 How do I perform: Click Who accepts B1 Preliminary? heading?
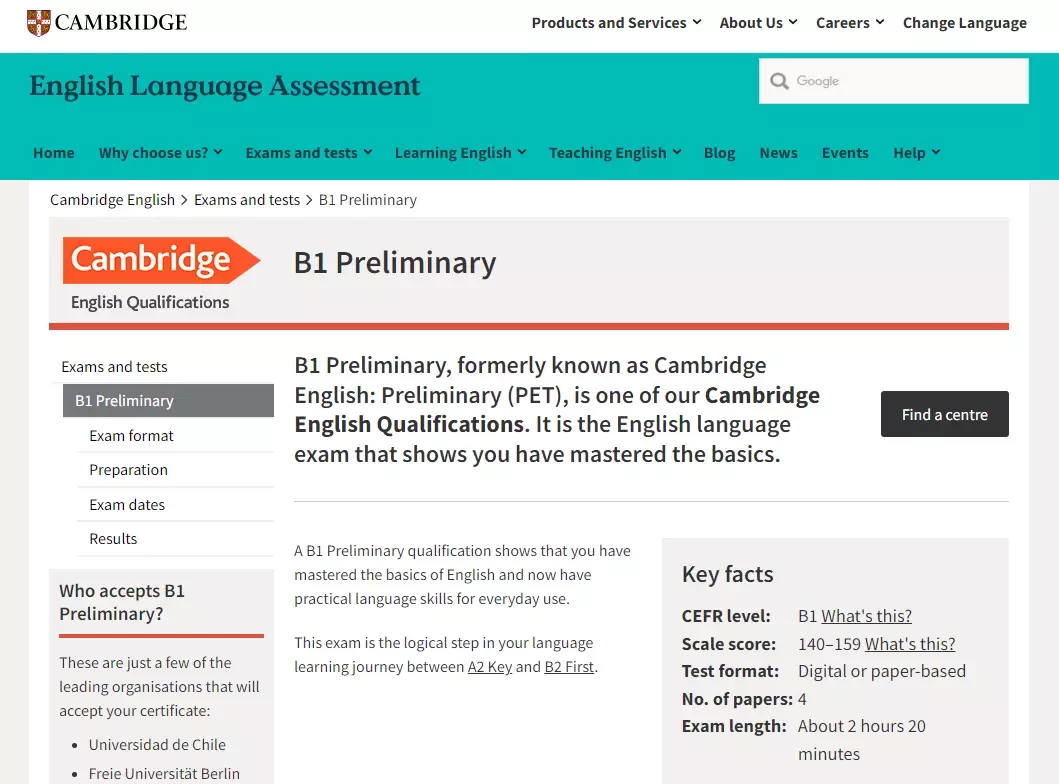[x=122, y=602]
